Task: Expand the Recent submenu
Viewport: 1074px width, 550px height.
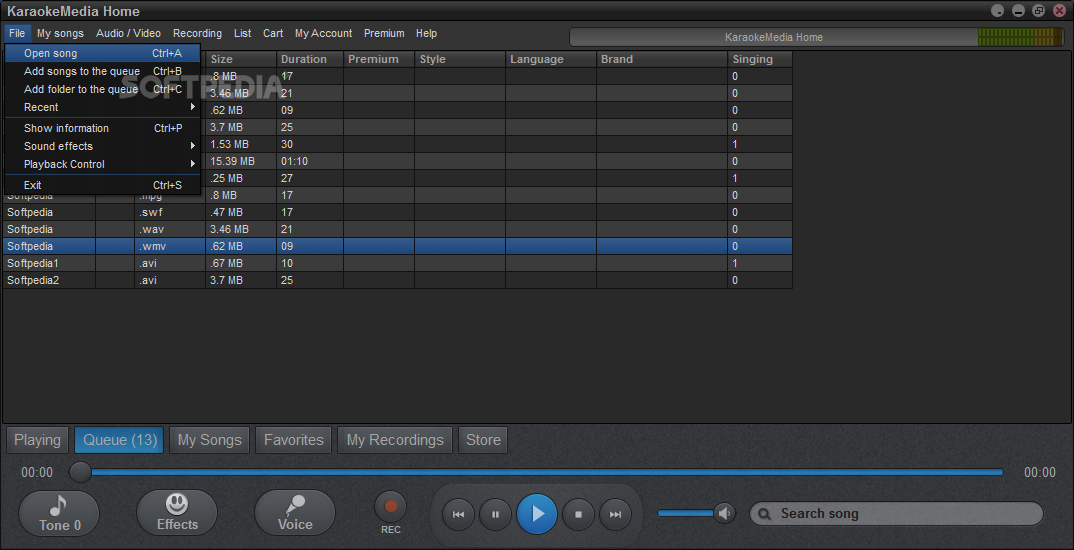Action: 102,107
